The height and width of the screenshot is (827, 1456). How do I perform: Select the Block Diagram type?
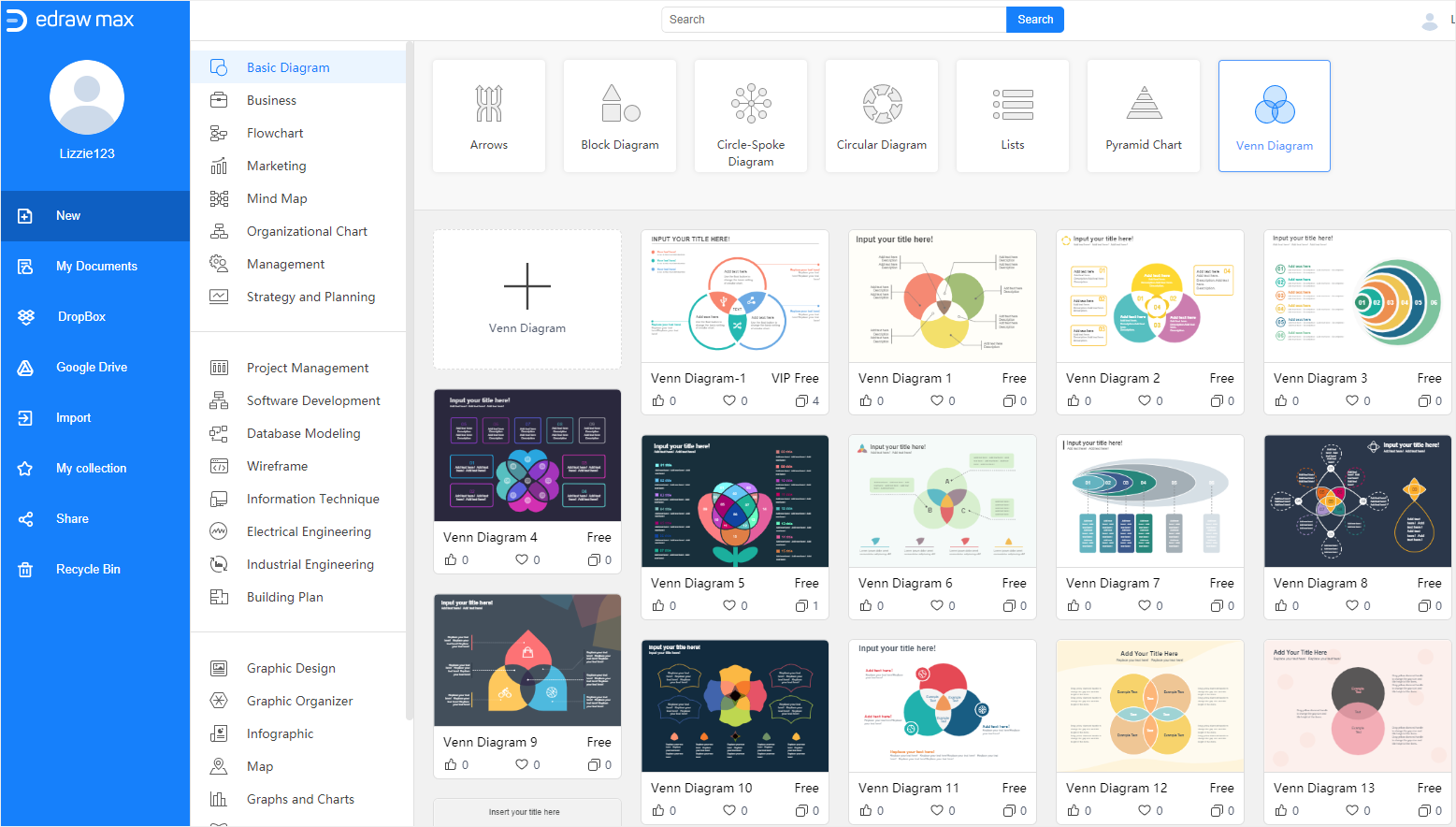point(619,116)
